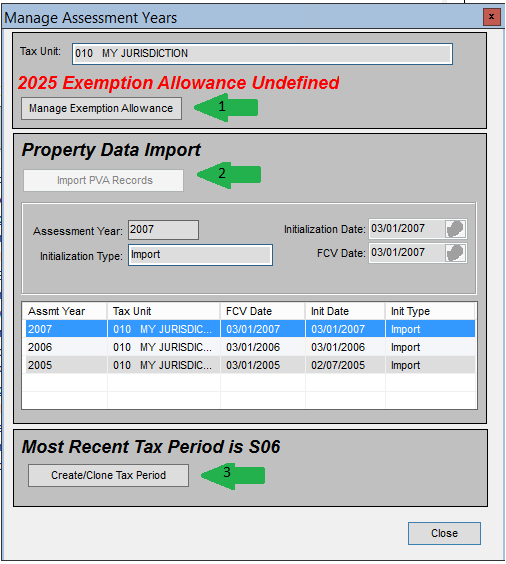
Task: Select the 2006 assessment year row
Action: 250,347
